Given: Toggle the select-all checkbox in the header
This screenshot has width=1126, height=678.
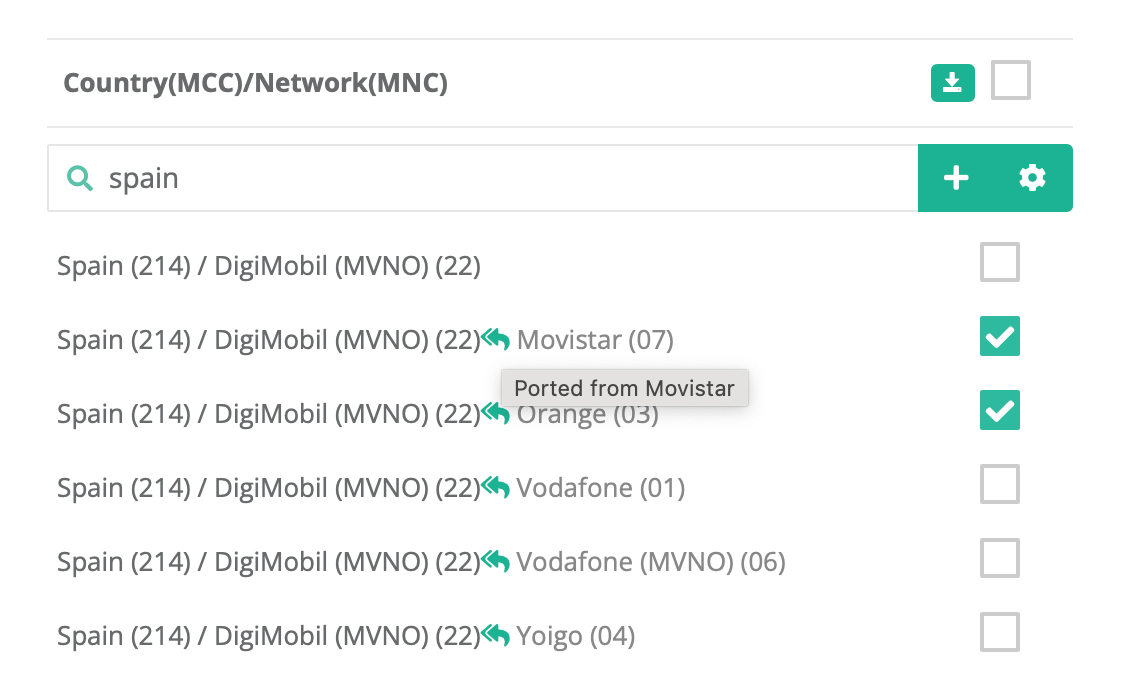Looking at the screenshot, I should click(1010, 80).
